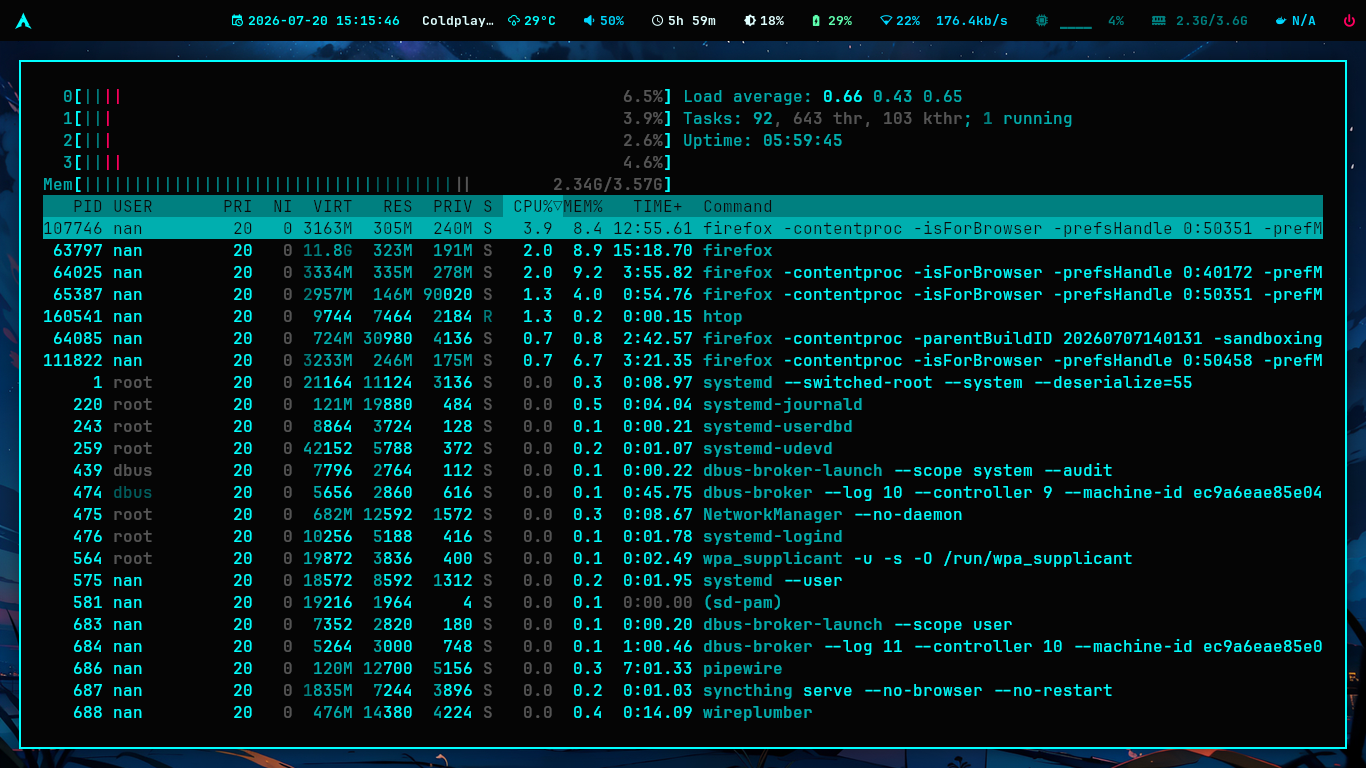Open the red power menu icon

(1349, 21)
